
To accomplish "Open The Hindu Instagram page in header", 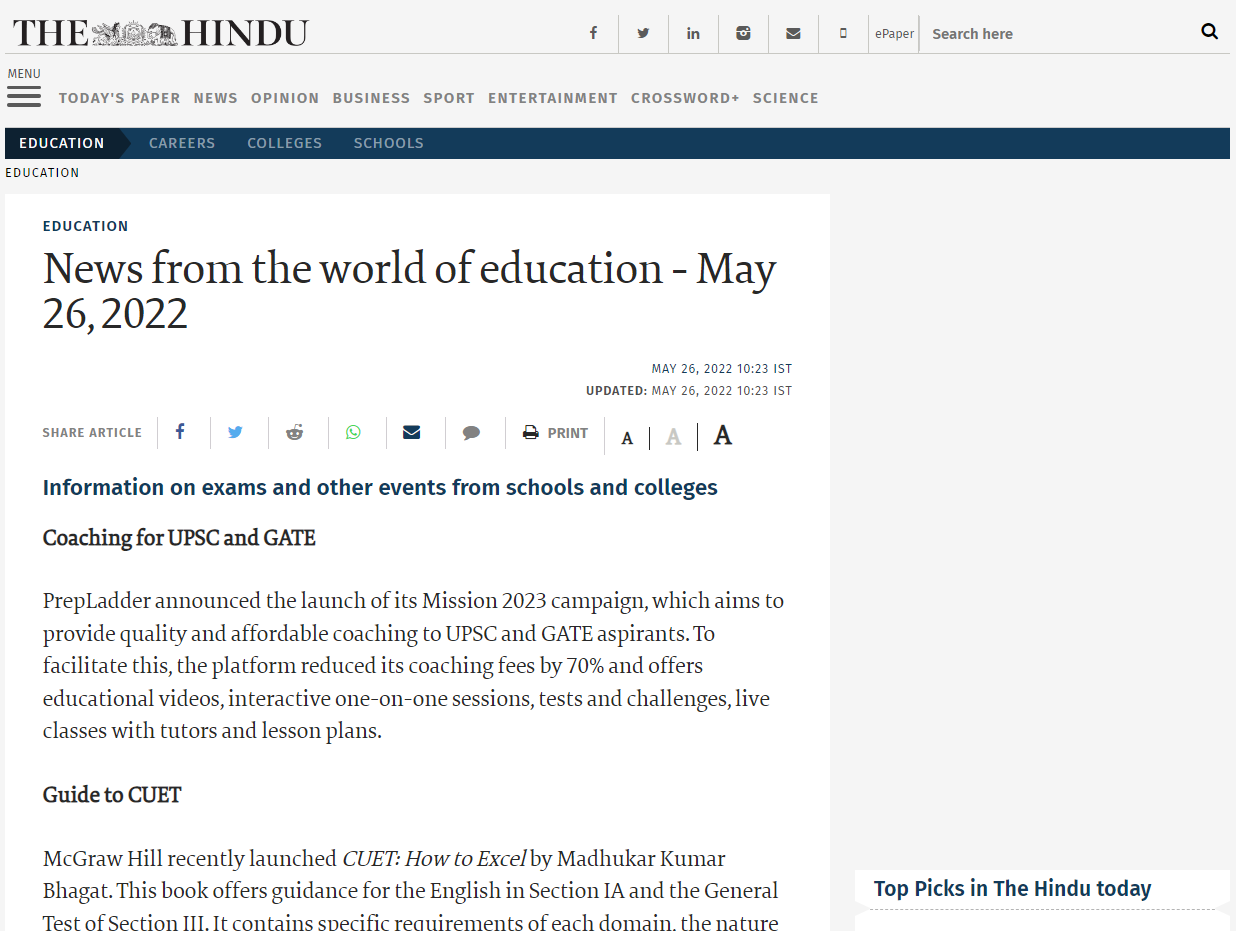I will coord(743,33).
